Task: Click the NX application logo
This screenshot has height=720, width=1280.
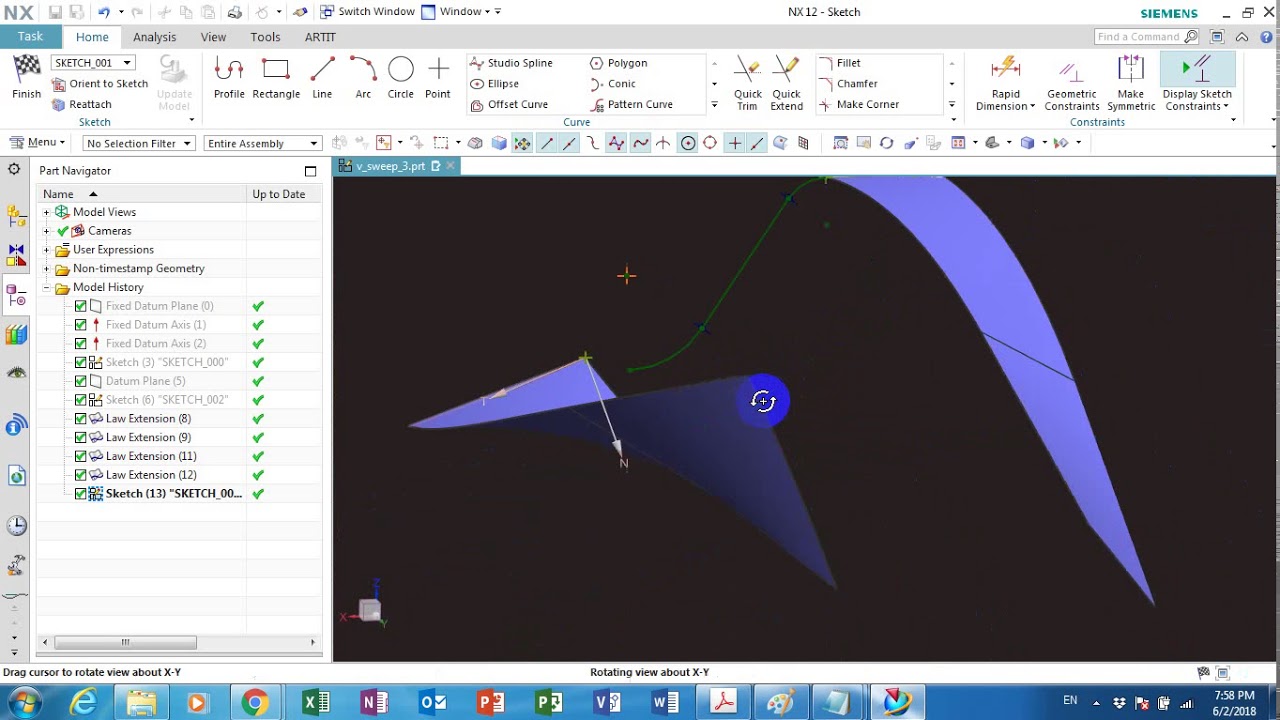Action: pos(18,12)
